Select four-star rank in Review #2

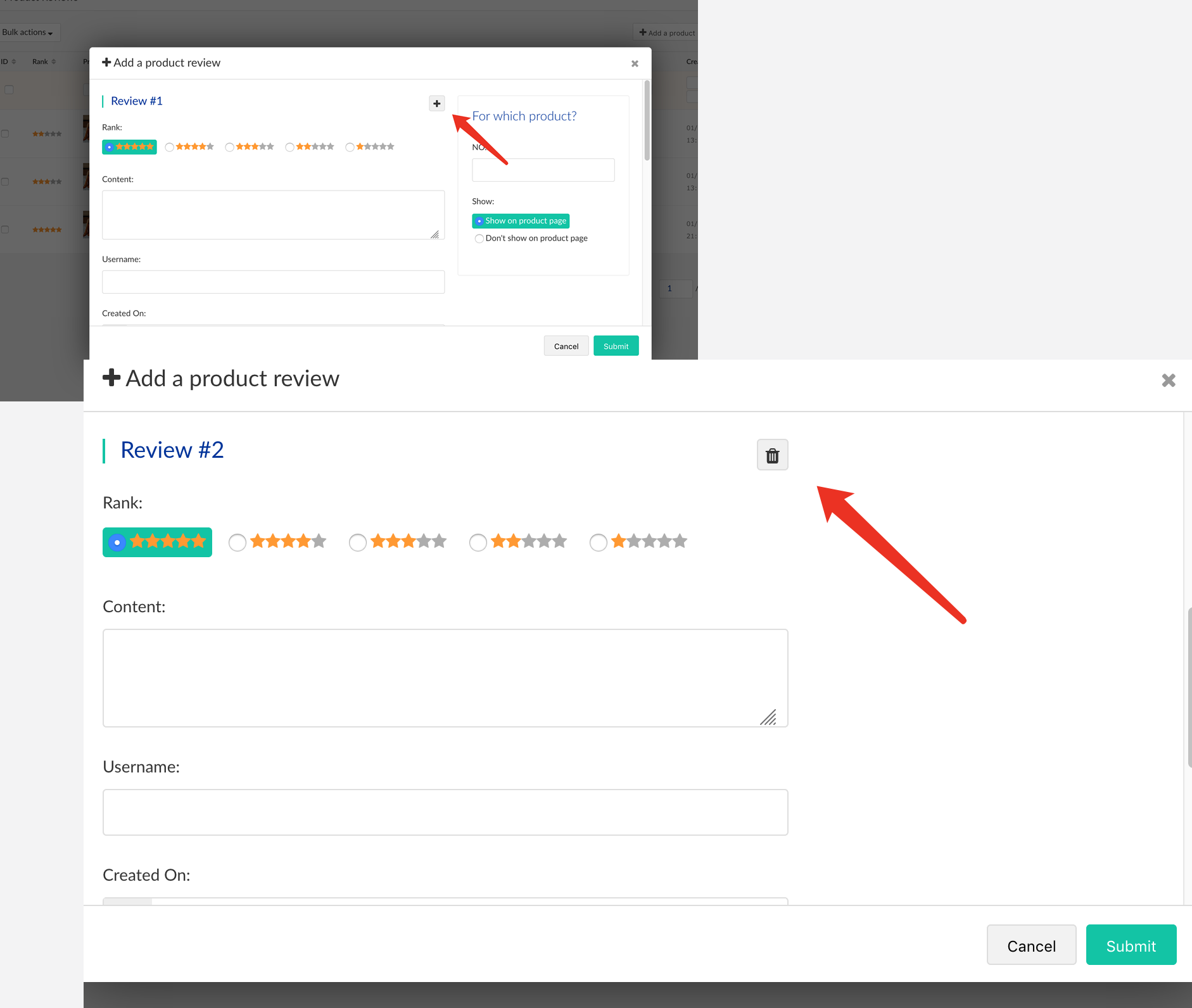tap(238, 543)
